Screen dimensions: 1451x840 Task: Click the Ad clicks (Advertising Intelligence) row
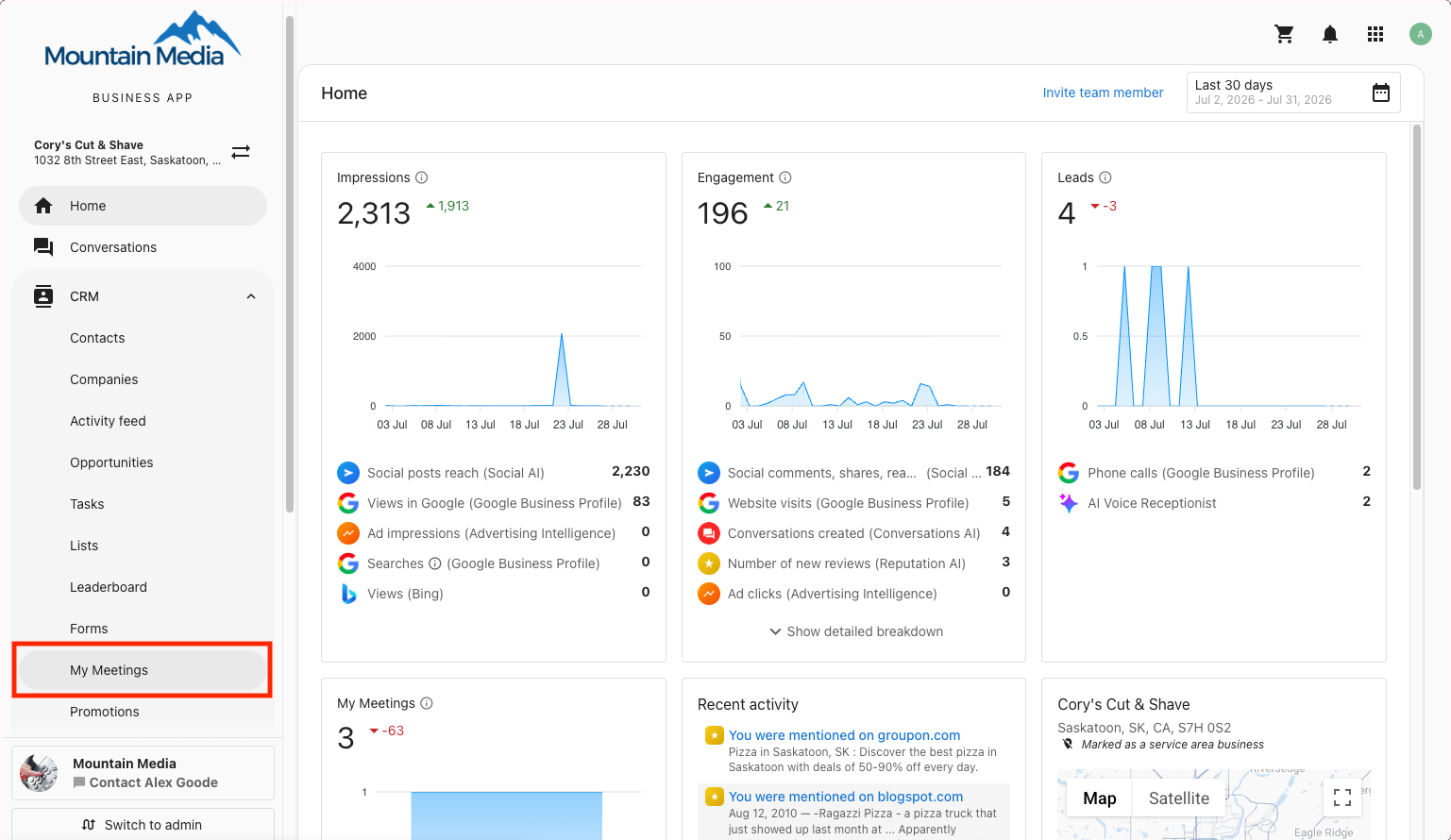tap(853, 594)
